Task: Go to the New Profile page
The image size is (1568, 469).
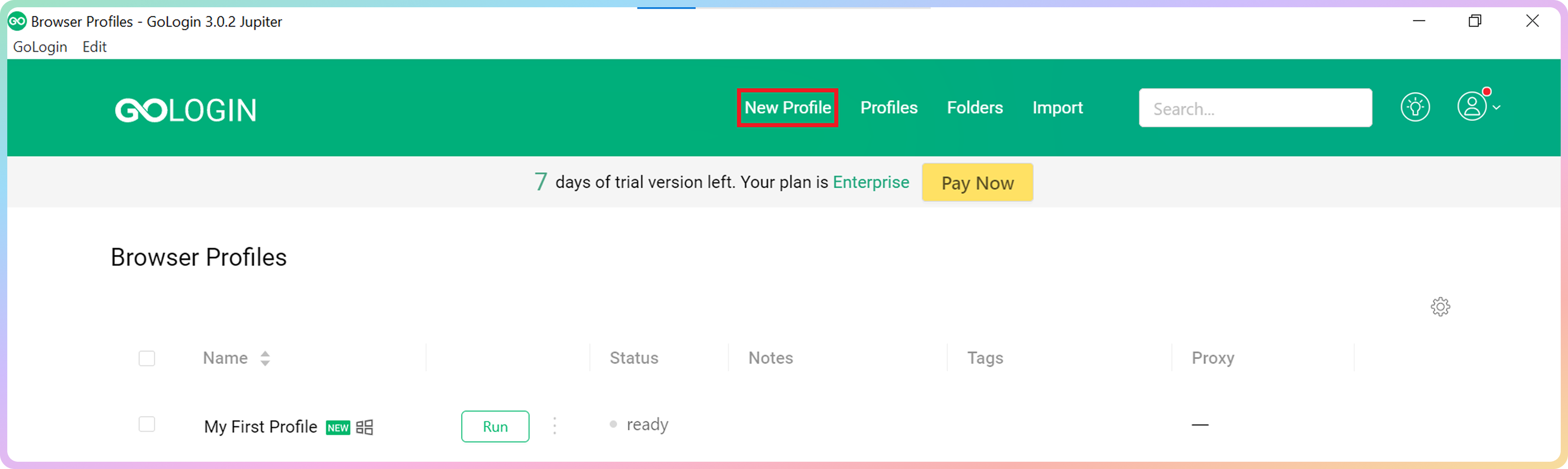Action: tap(788, 108)
